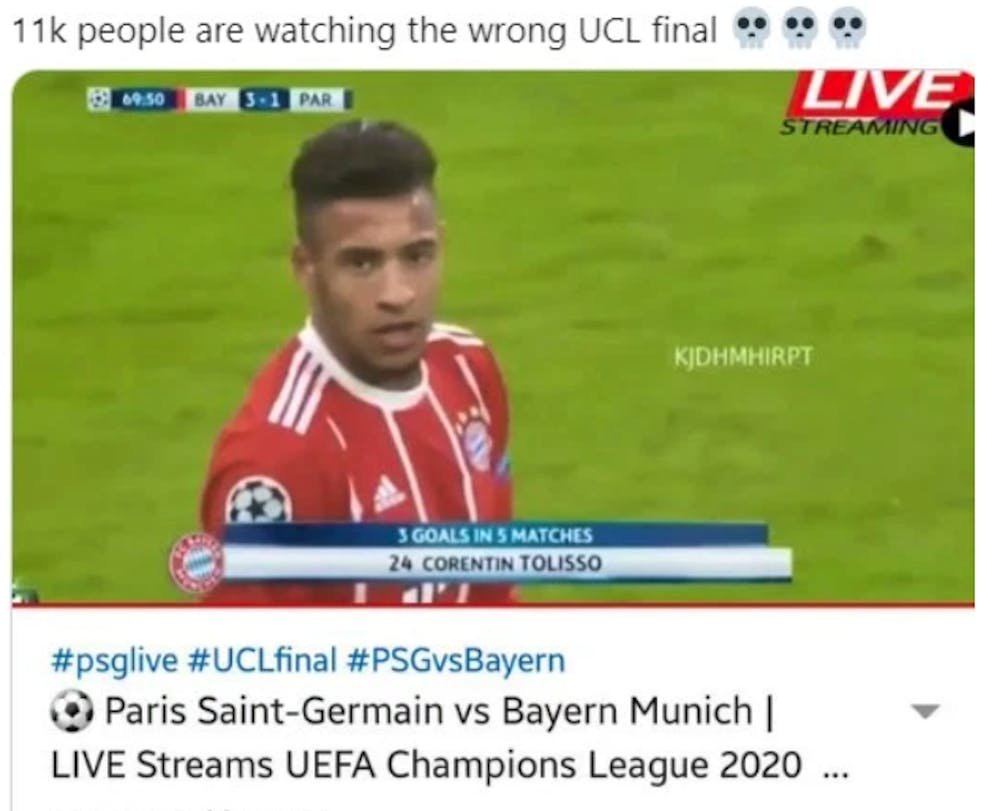
Task: Click the soccer ball emoji in title
Action: pos(72,711)
